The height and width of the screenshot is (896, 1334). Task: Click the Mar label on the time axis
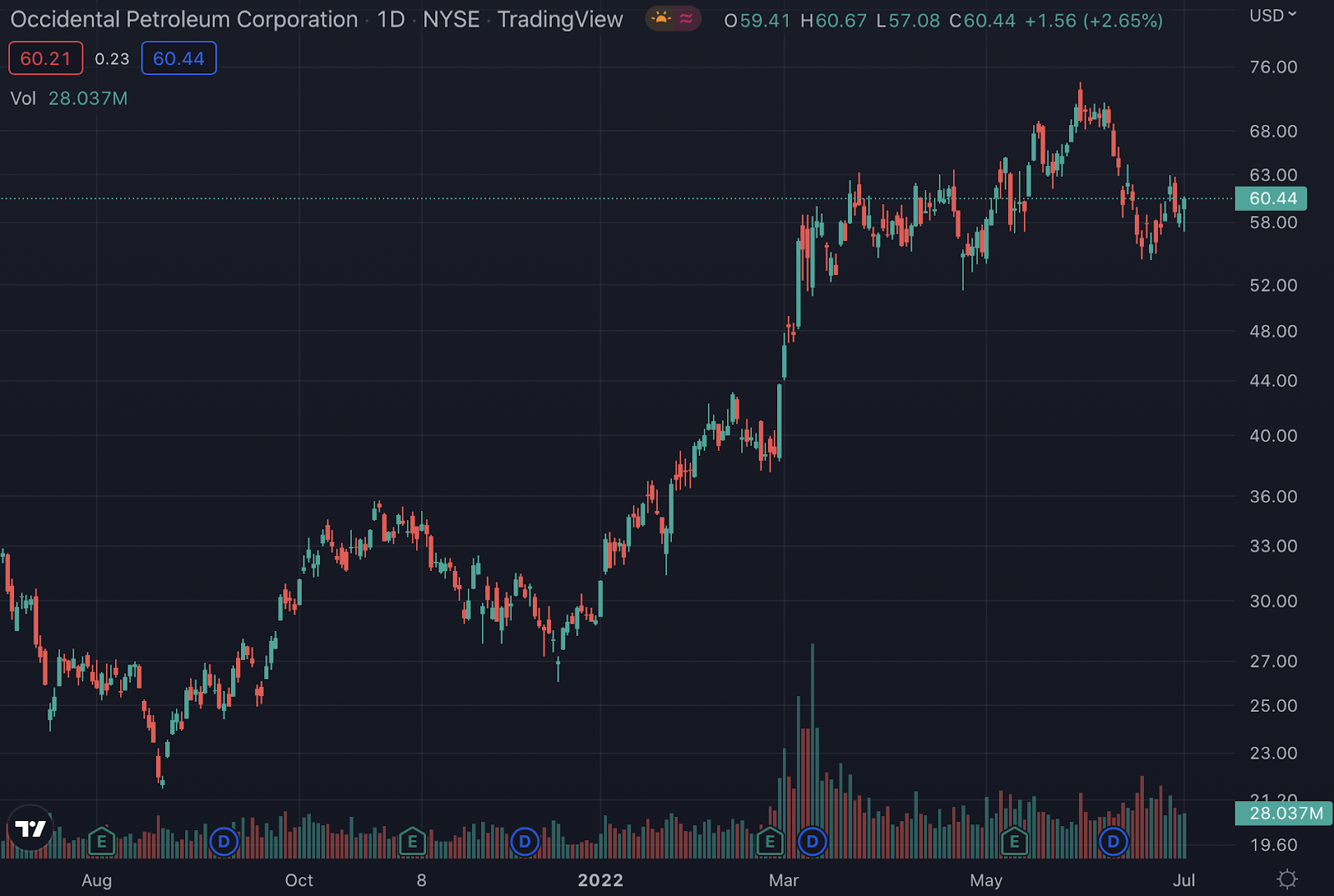(784, 880)
